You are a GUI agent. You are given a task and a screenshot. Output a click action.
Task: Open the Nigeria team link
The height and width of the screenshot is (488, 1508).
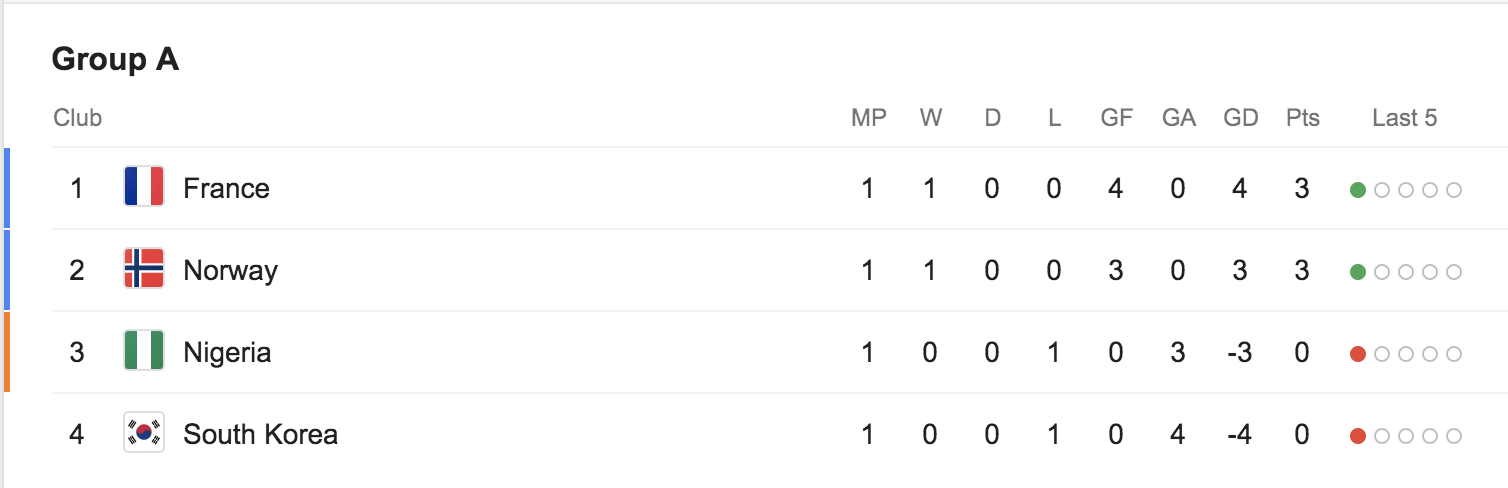point(227,353)
